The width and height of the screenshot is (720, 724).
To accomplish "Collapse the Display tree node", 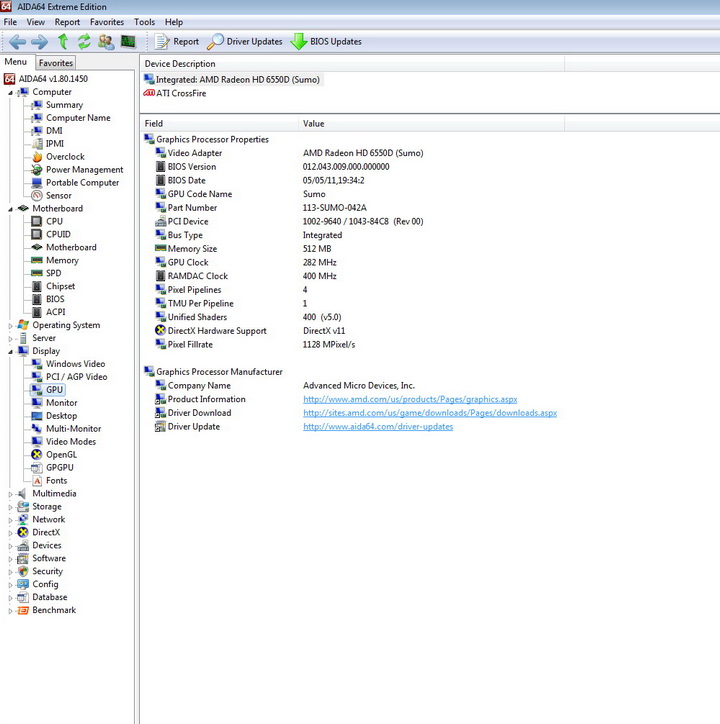I will pos(10,351).
